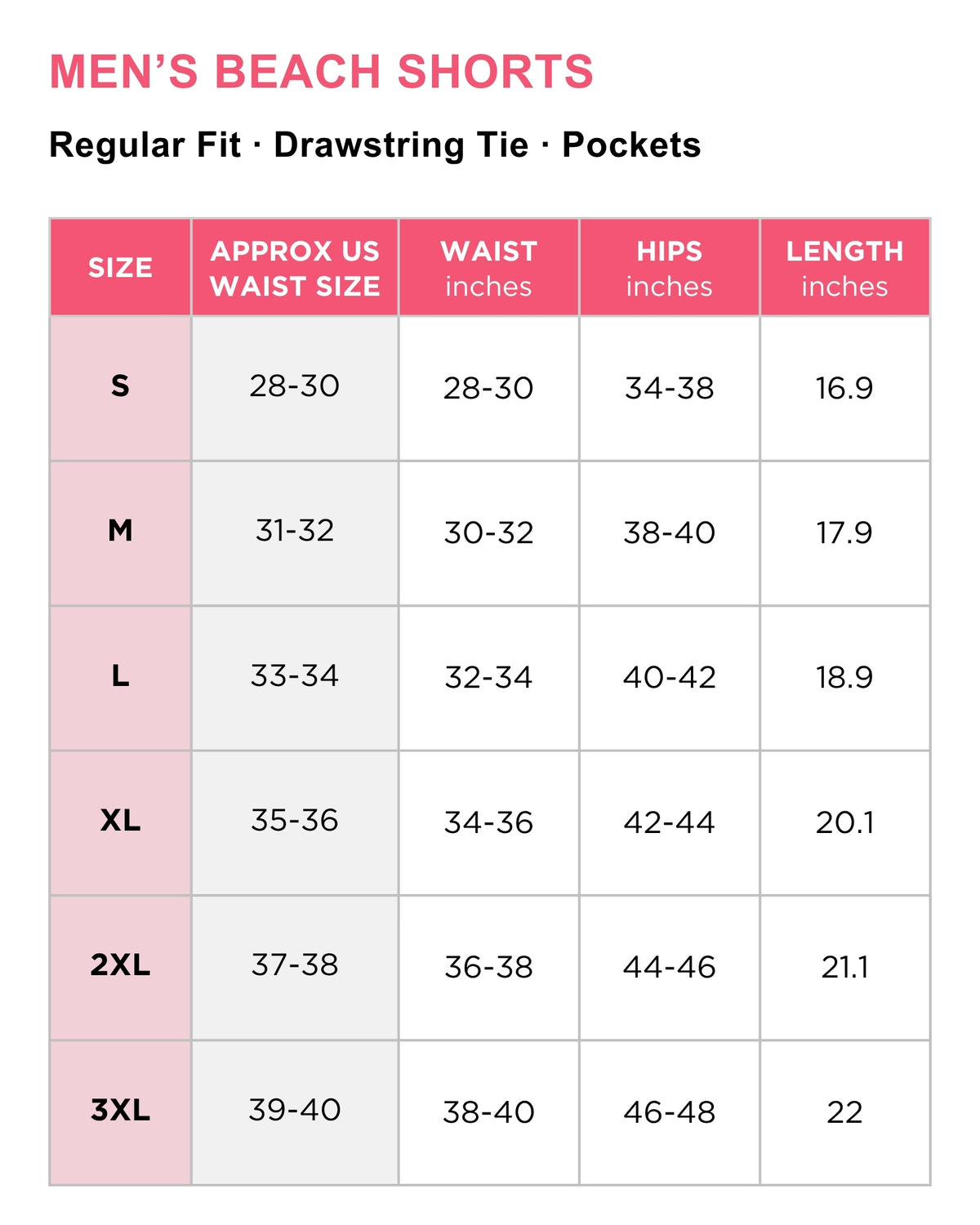980x1225 pixels.
Task: Select the M size row label
Action: (120, 532)
